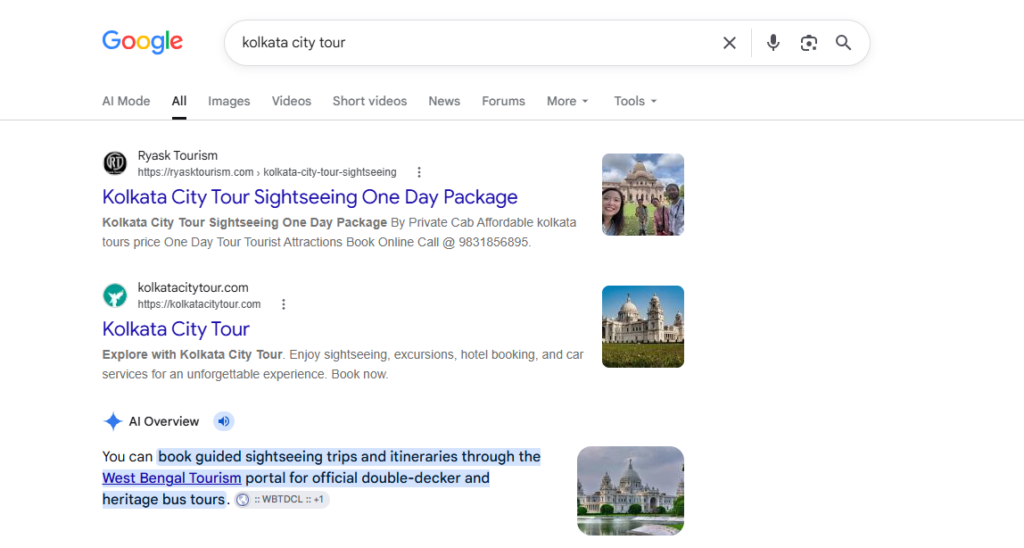Image resolution: width=1024 pixels, height=548 pixels.
Task: Open the News tab
Action: tap(444, 101)
